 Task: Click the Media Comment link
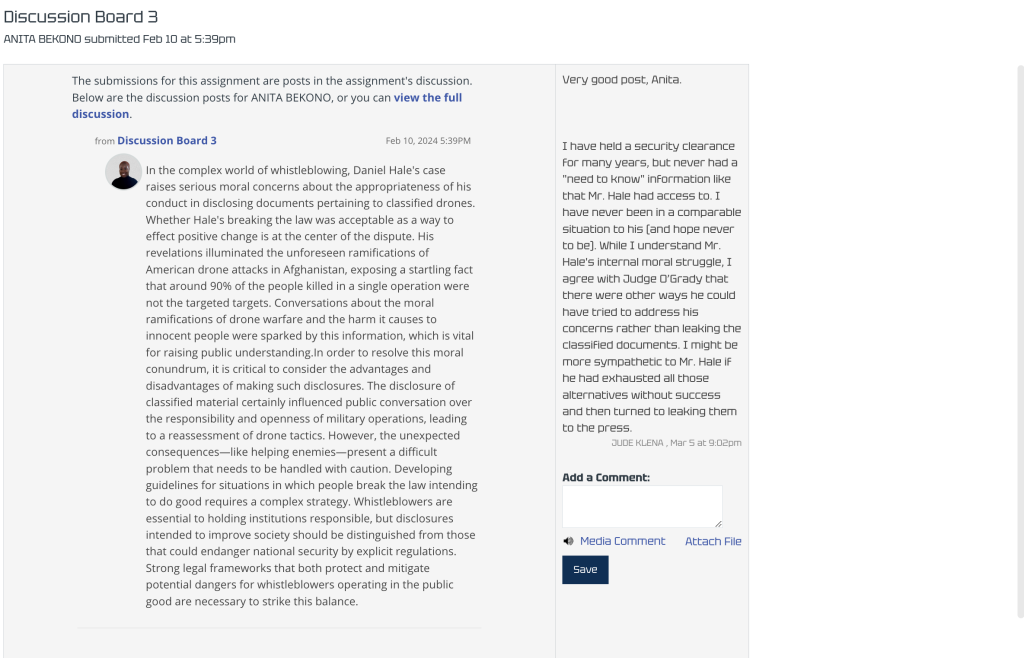pos(622,541)
